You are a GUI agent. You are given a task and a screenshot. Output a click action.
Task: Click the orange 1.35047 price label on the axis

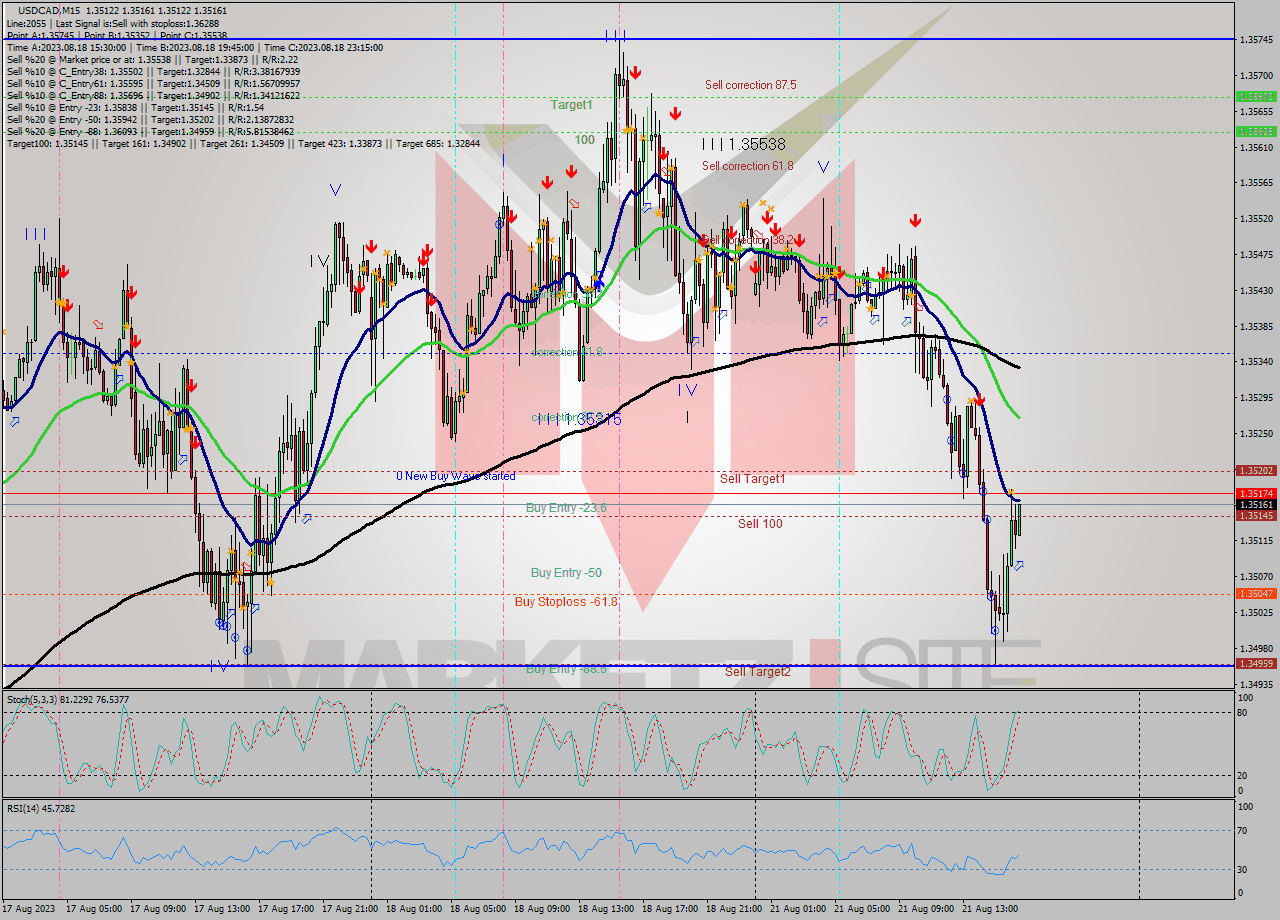tap(1257, 593)
